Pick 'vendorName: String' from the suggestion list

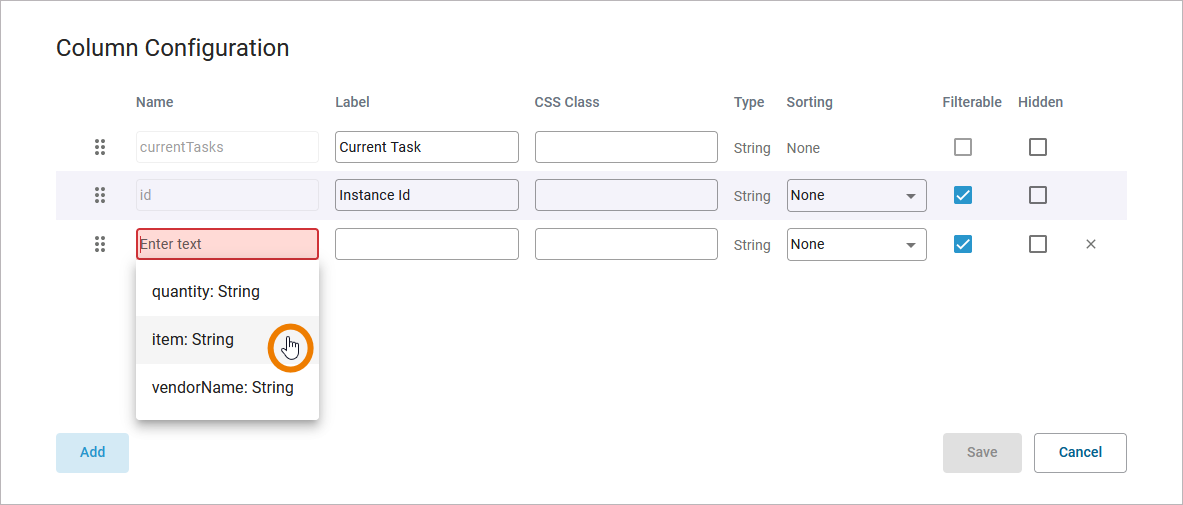click(x=223, y=388)
